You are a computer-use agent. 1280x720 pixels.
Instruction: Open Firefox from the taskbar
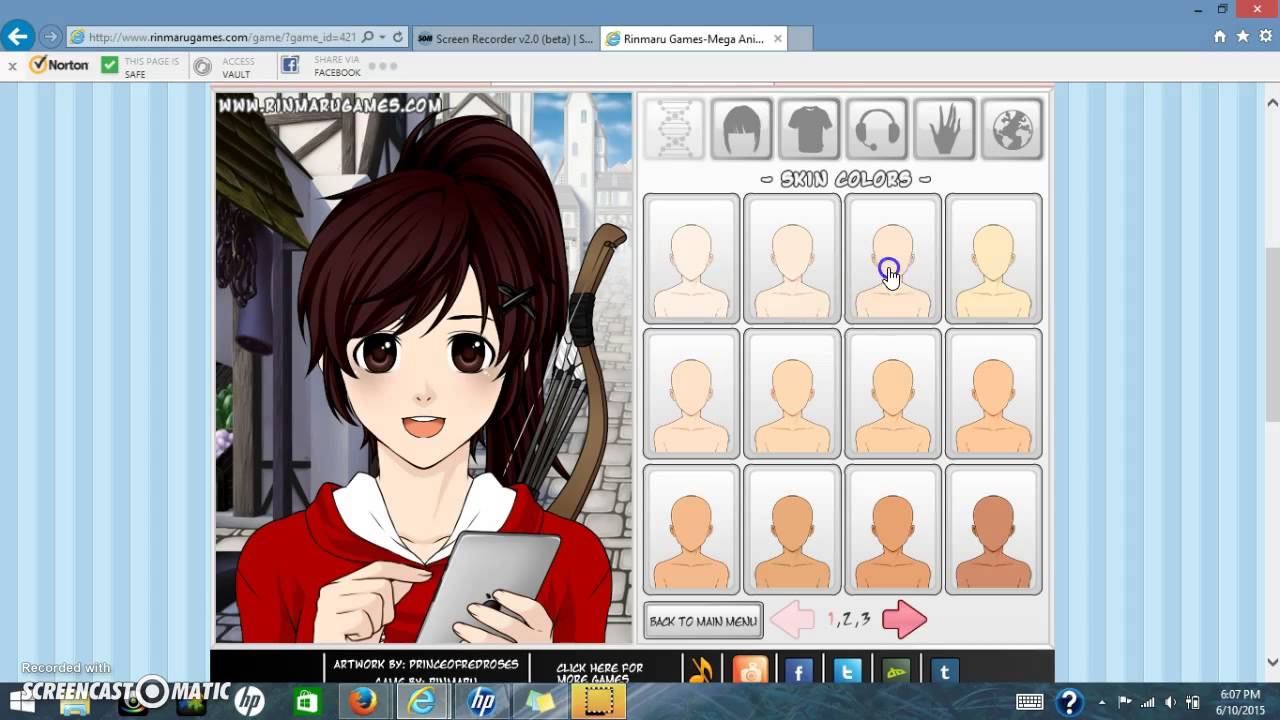point(363,701)
